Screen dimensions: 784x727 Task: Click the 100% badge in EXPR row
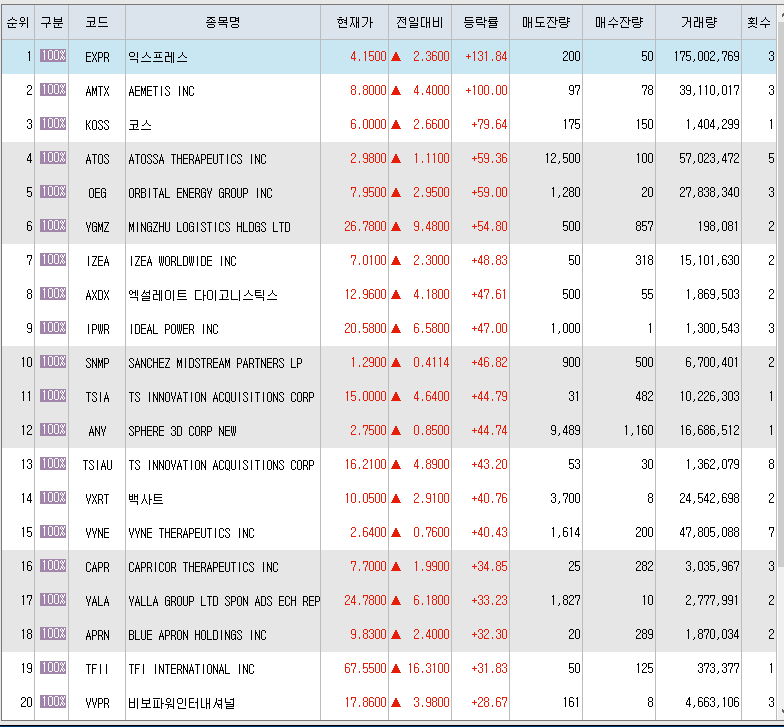(53, 56)
